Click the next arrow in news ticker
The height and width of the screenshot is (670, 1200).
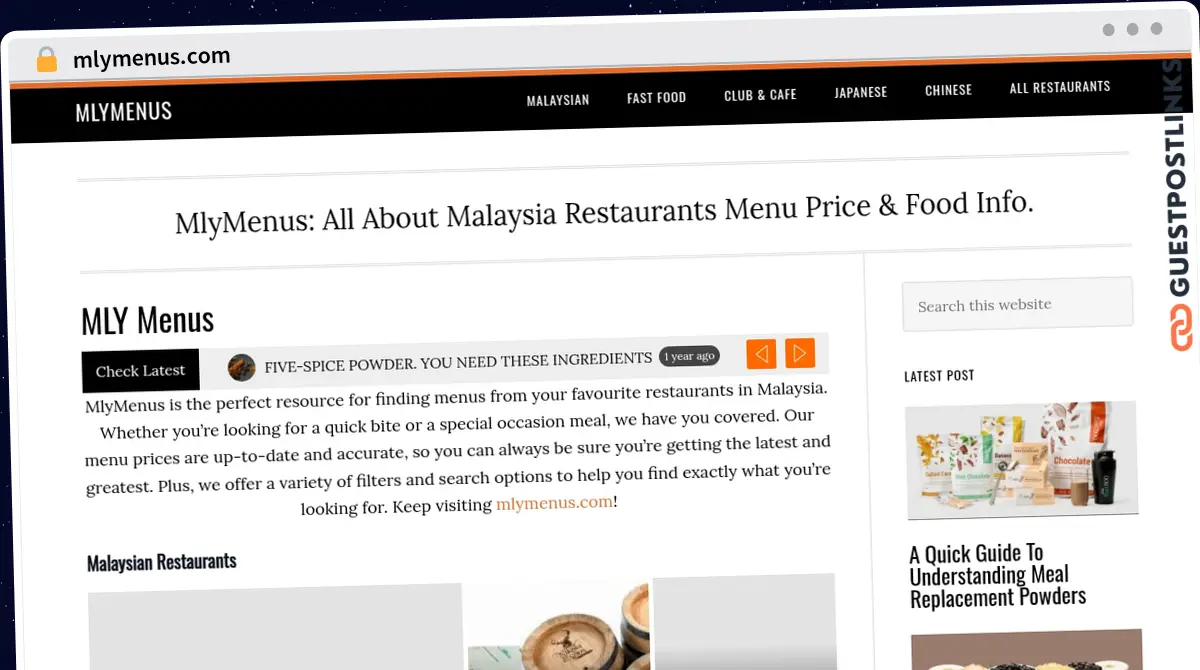point(800,352)
